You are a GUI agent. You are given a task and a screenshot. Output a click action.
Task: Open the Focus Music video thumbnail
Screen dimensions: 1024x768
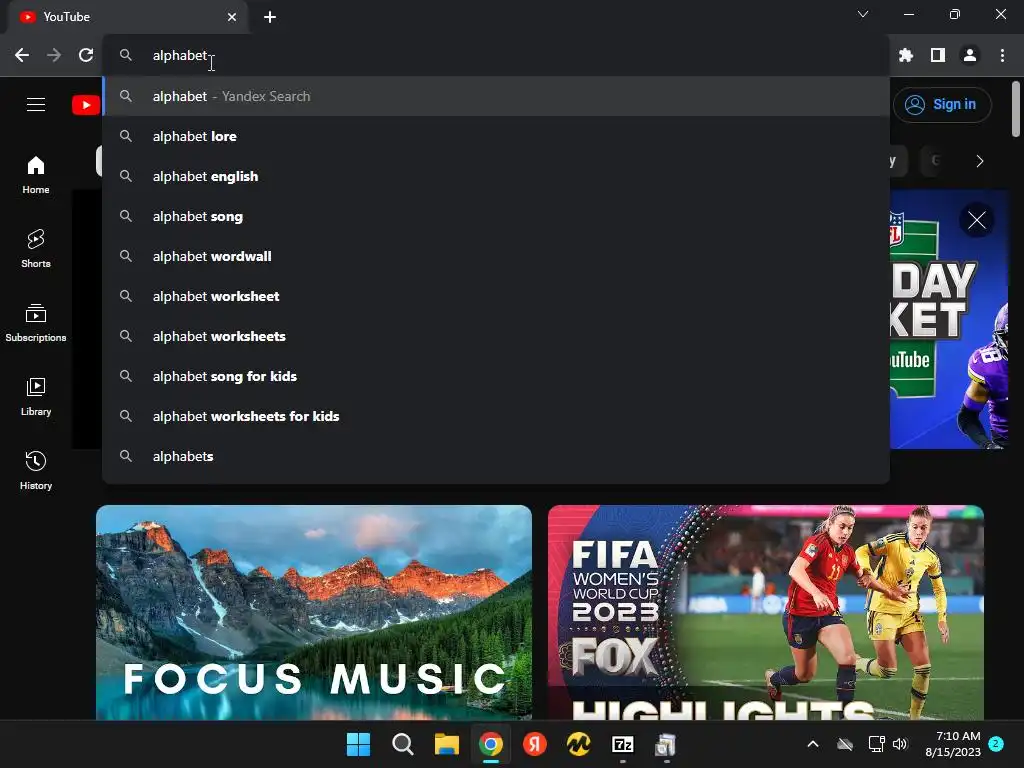point(314,613)
